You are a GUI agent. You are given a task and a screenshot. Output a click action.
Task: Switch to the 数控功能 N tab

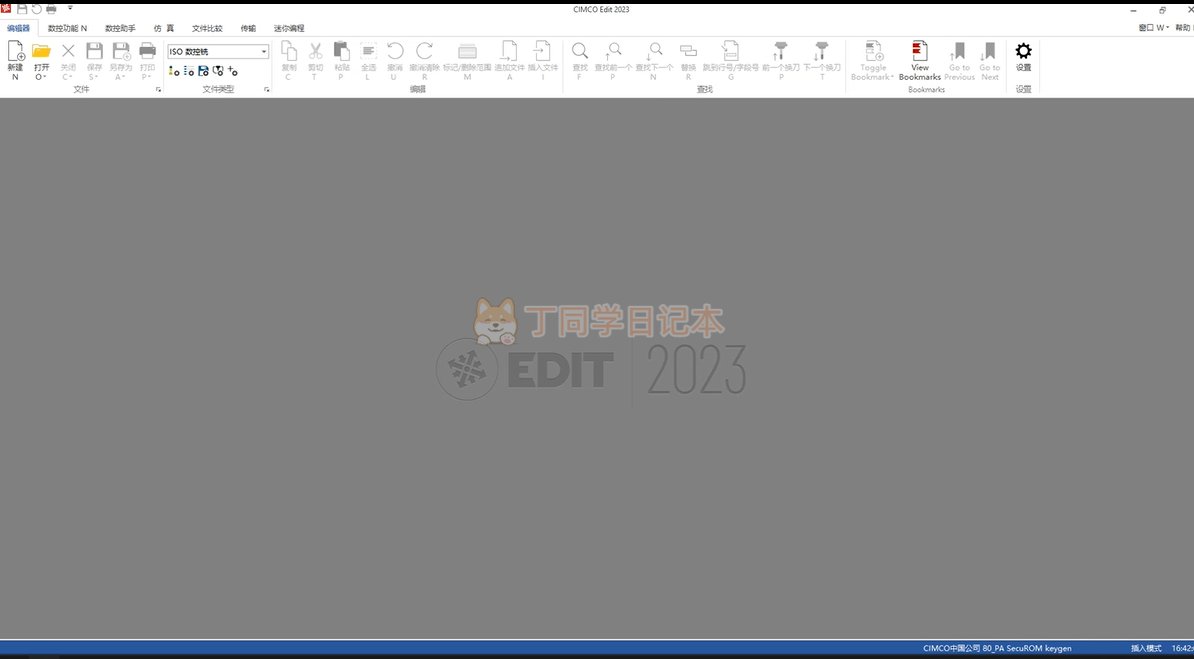pyautogui.click(x=67, y=28)
